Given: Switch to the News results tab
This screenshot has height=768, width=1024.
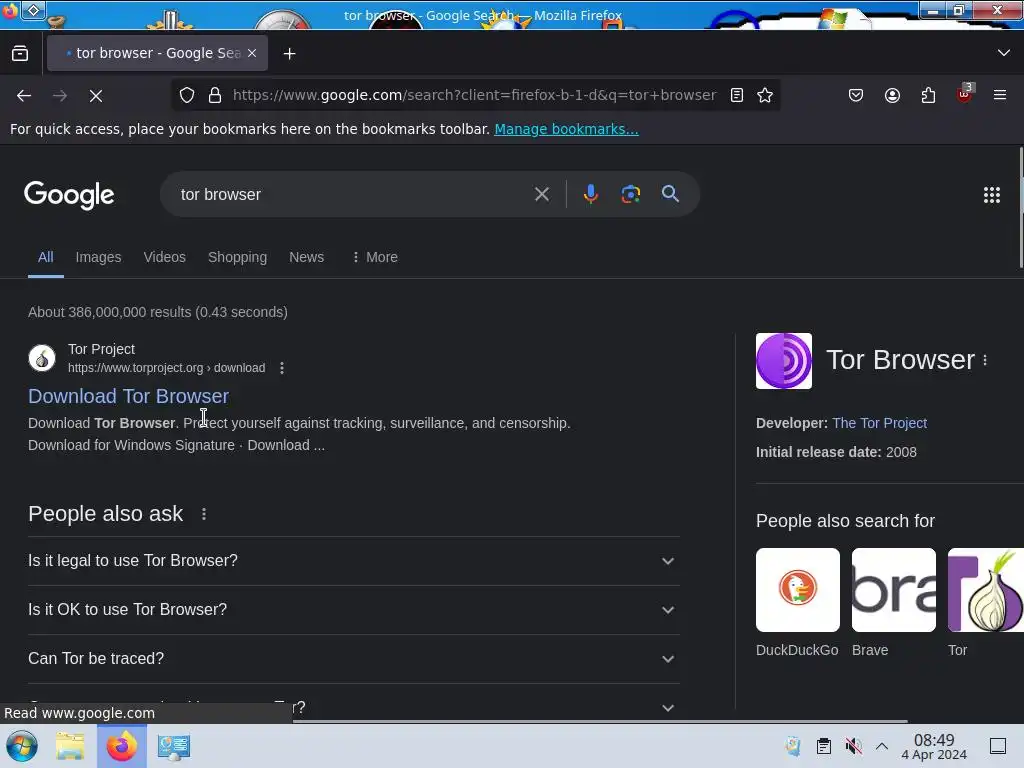Looking at the screenshot, I should pyautogui.click(x=306, y=257).
